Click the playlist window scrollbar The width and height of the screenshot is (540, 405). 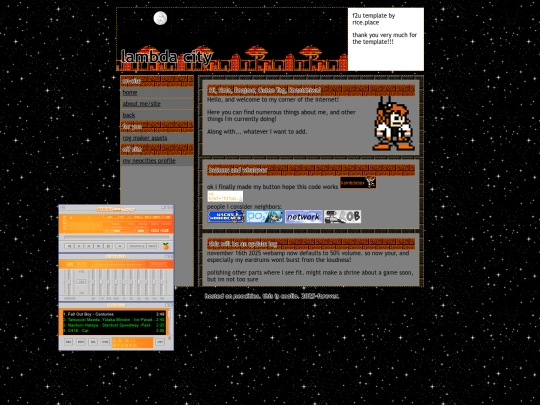169,323
